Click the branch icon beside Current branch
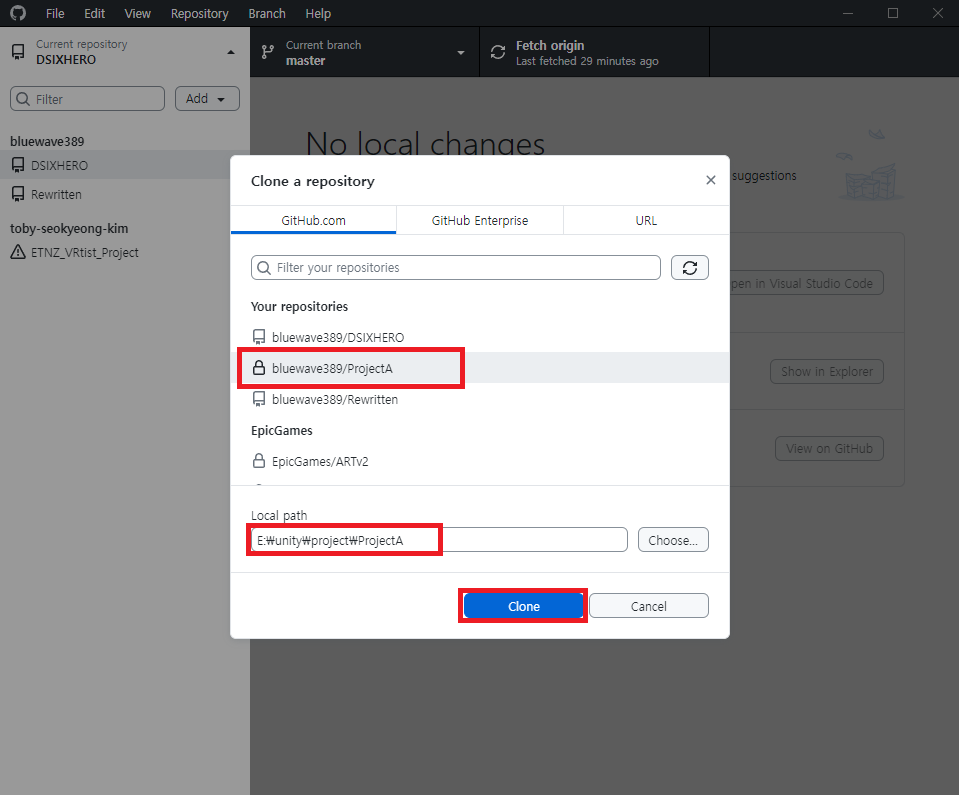959x795 pixels. click(x=268, y=52)
